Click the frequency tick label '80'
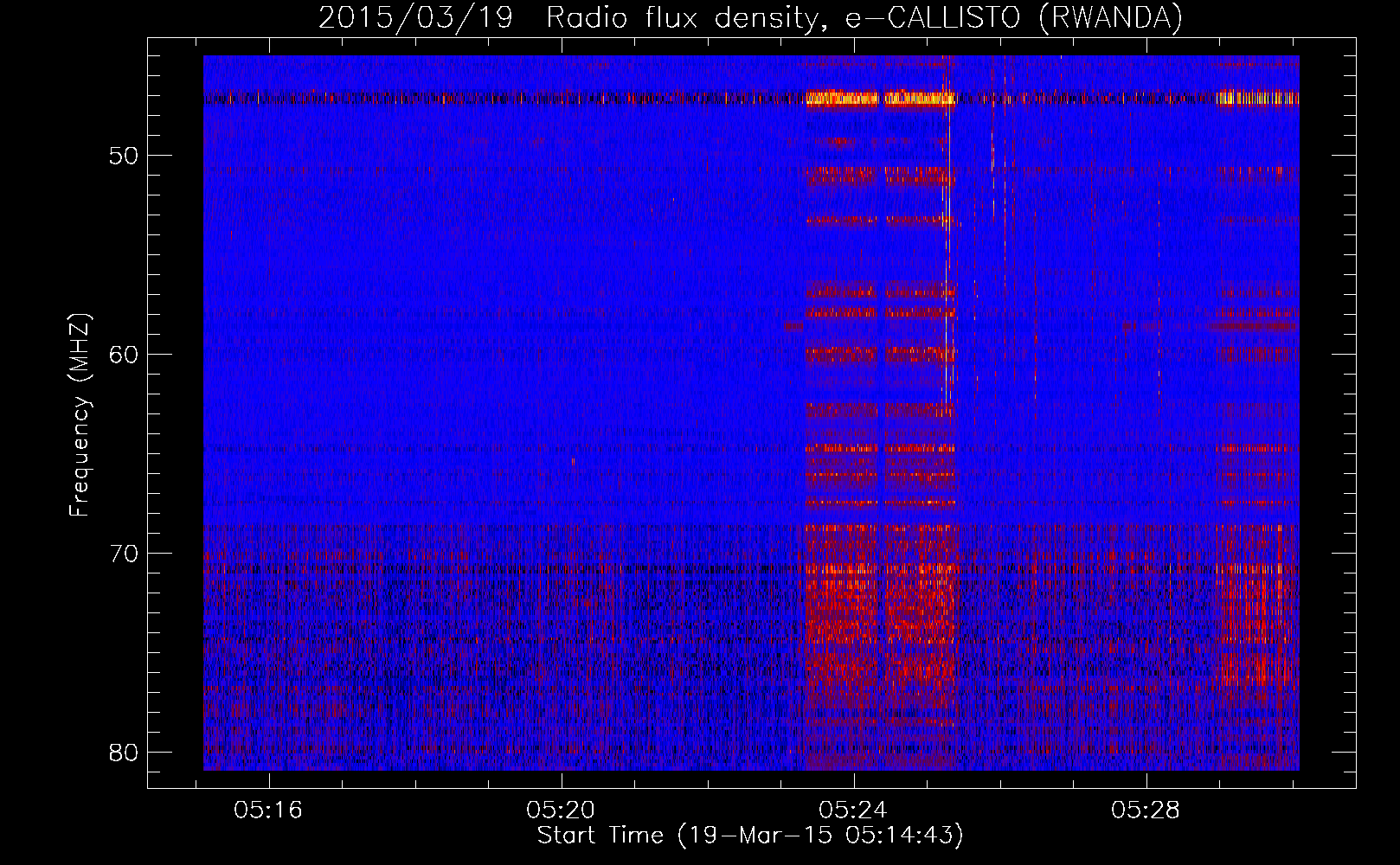This screenshot has height=865, width=1400. [125, 752]
